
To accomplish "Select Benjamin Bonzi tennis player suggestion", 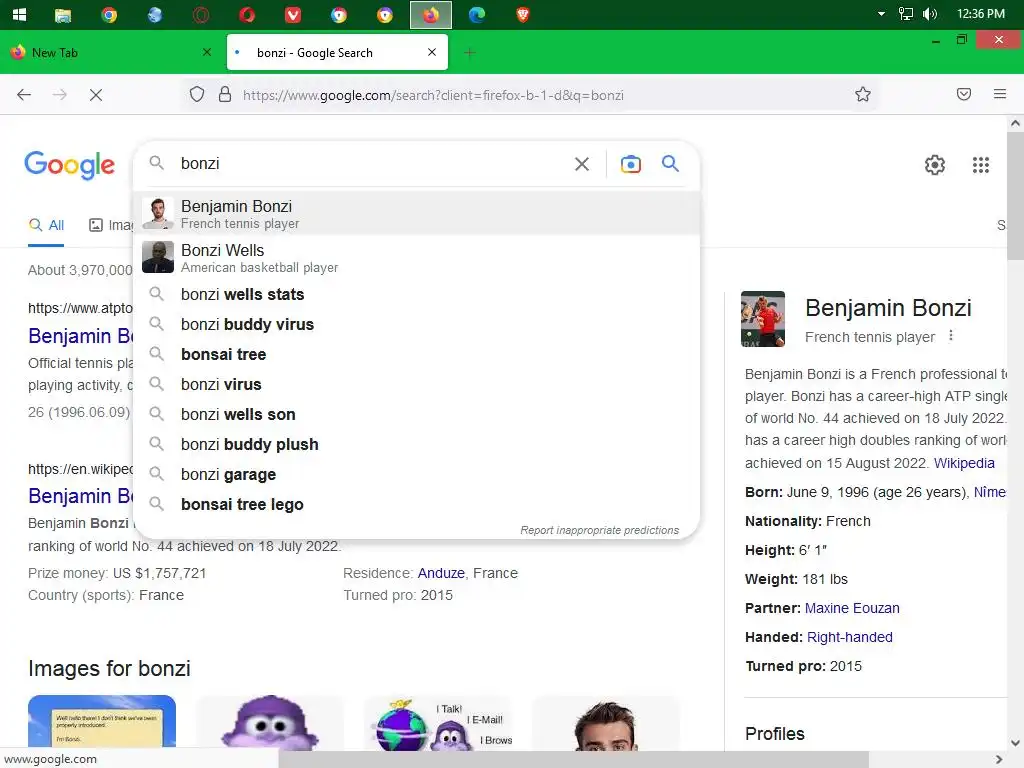I will pyautogui.click(x=417, y=214).
